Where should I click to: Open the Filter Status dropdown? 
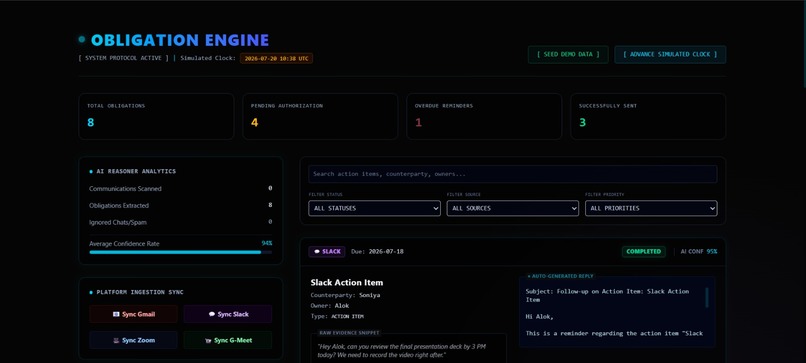(x=374, y=208)
